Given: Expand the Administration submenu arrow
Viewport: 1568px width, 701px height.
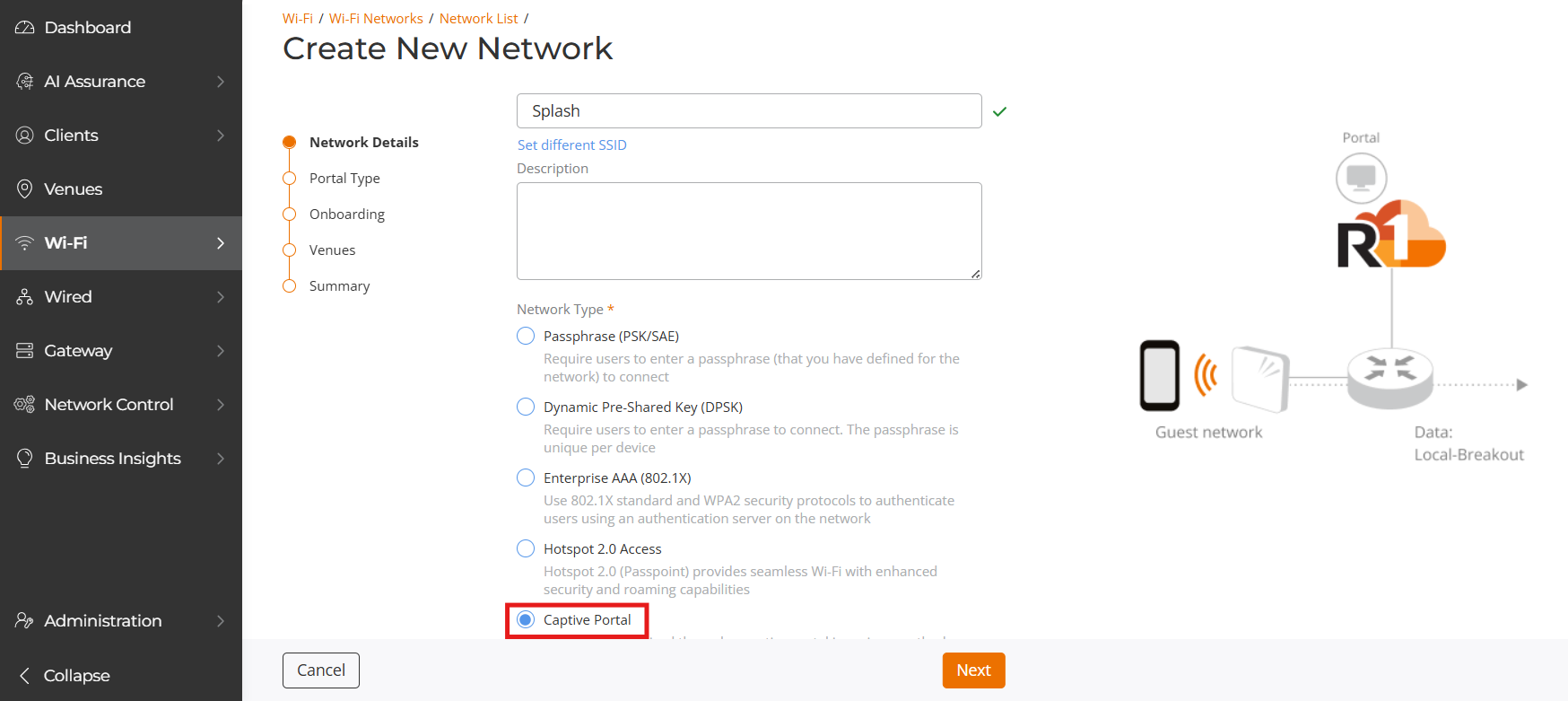Looking at the screenshot, I should click(x=221, y=621).
